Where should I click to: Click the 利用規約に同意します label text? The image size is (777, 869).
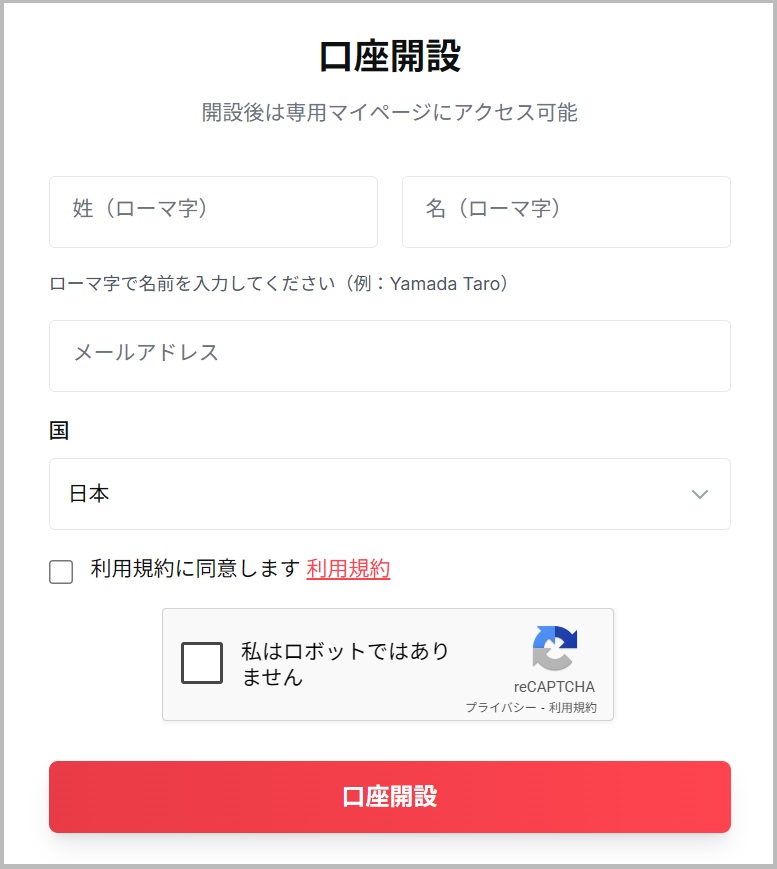(195, 569)
